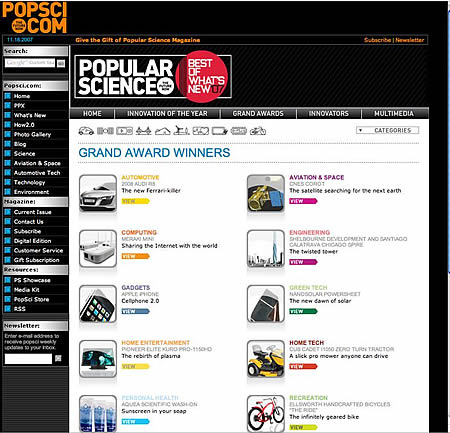Open Technology sidebar link

(x=29, y=183)
